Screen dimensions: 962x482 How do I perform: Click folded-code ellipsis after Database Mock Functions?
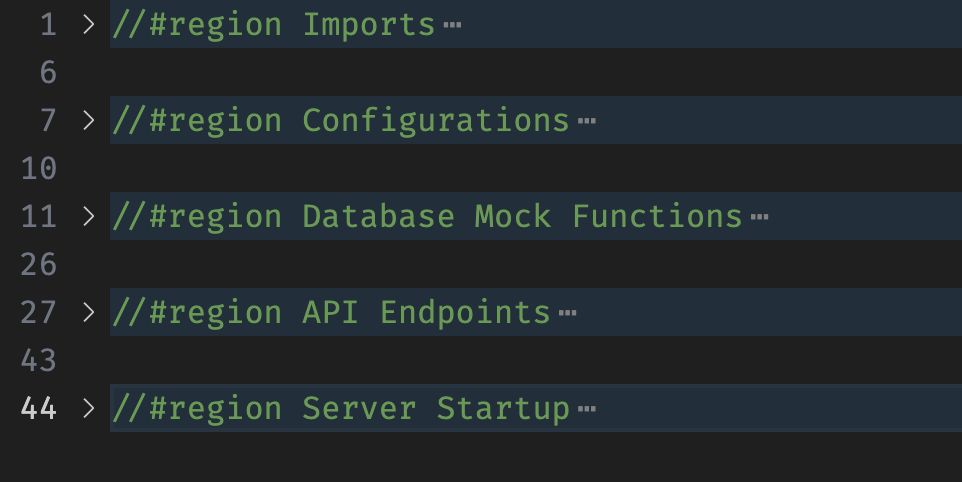[x=759, y=217]
